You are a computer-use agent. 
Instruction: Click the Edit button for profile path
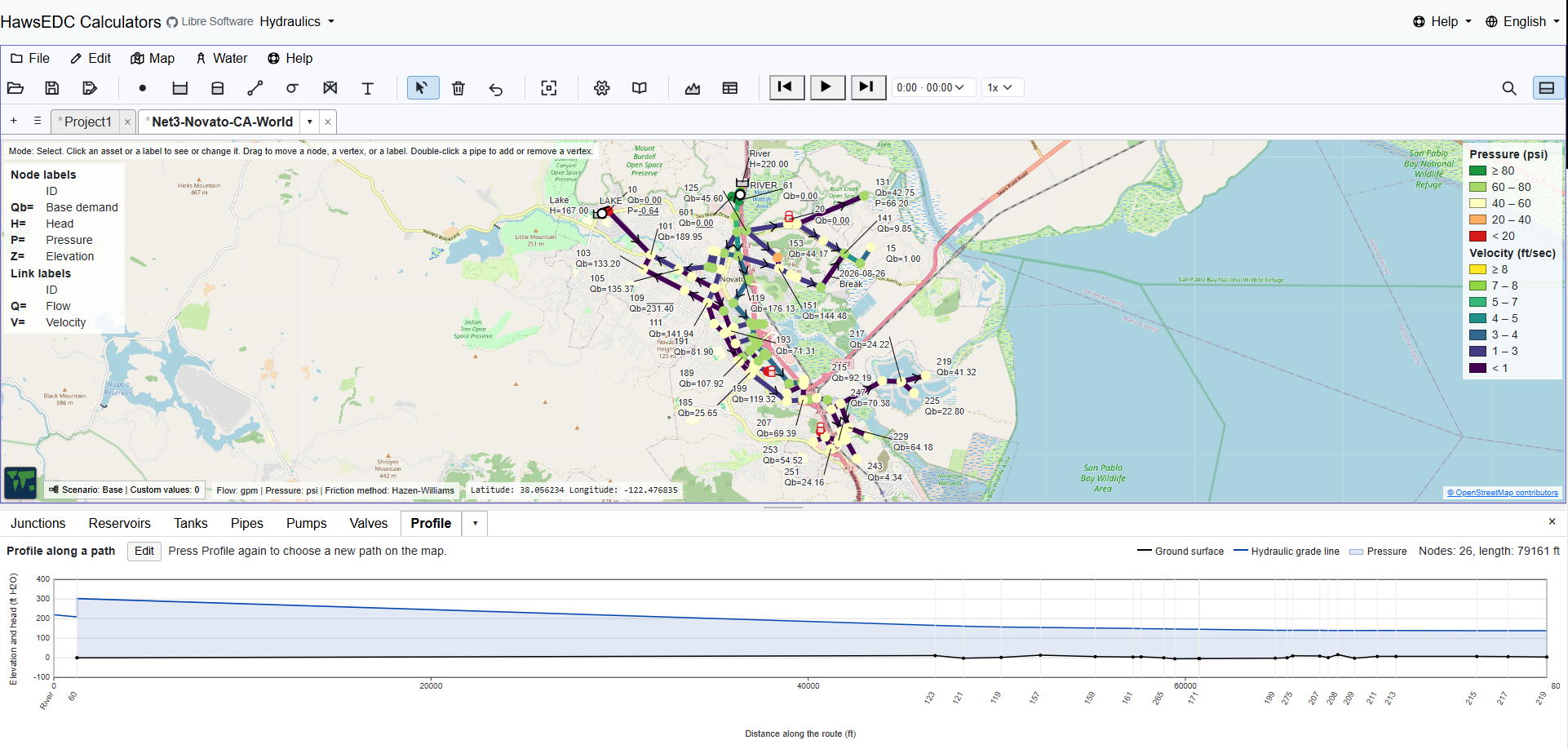(144, 552)
